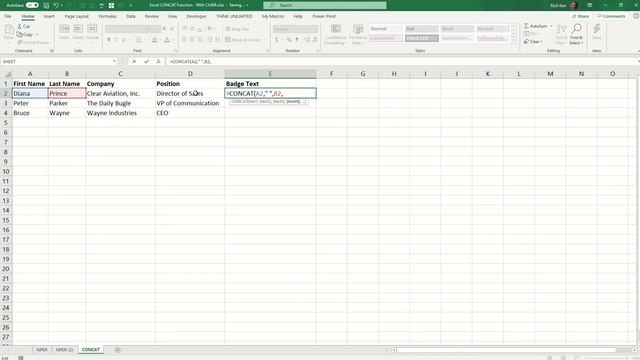
Task: Click the Share button
Action: click(x=580, y=16)
